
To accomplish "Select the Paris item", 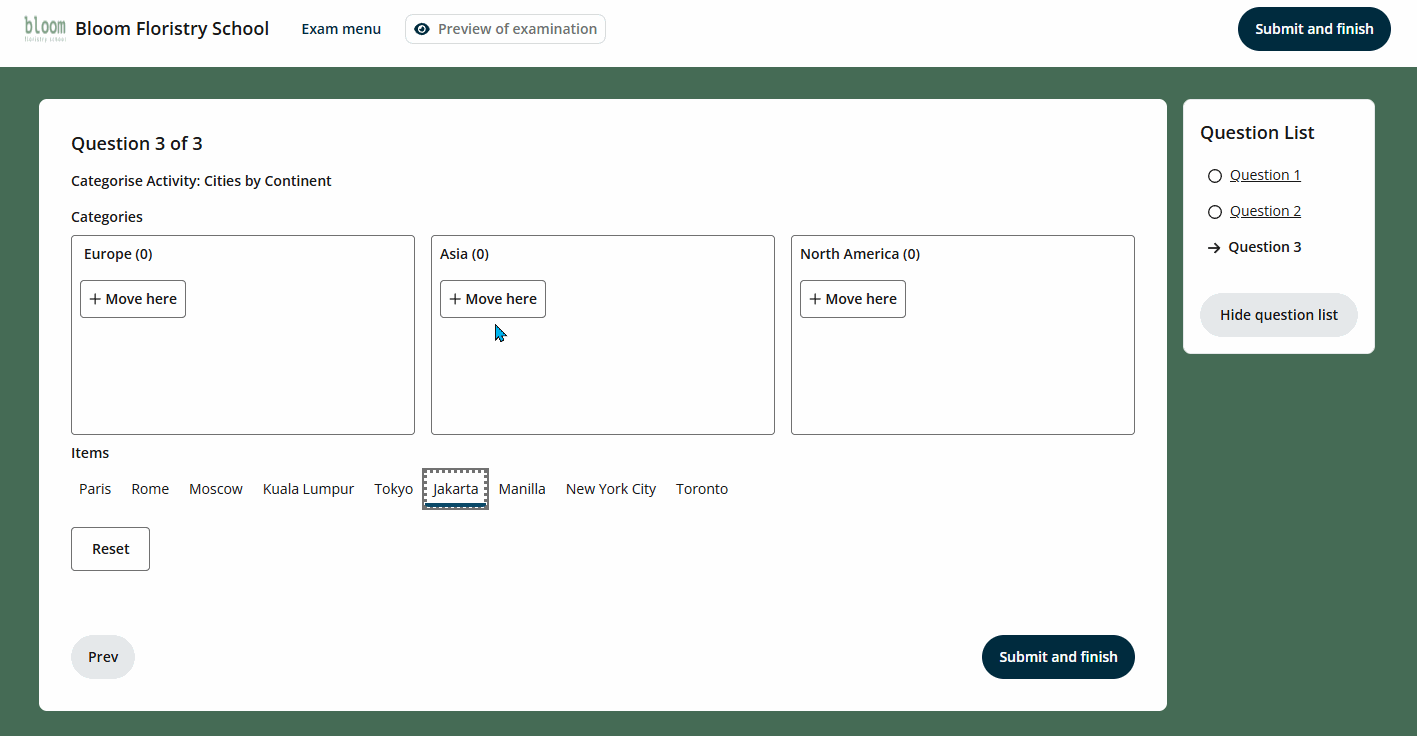I will 95,489.
